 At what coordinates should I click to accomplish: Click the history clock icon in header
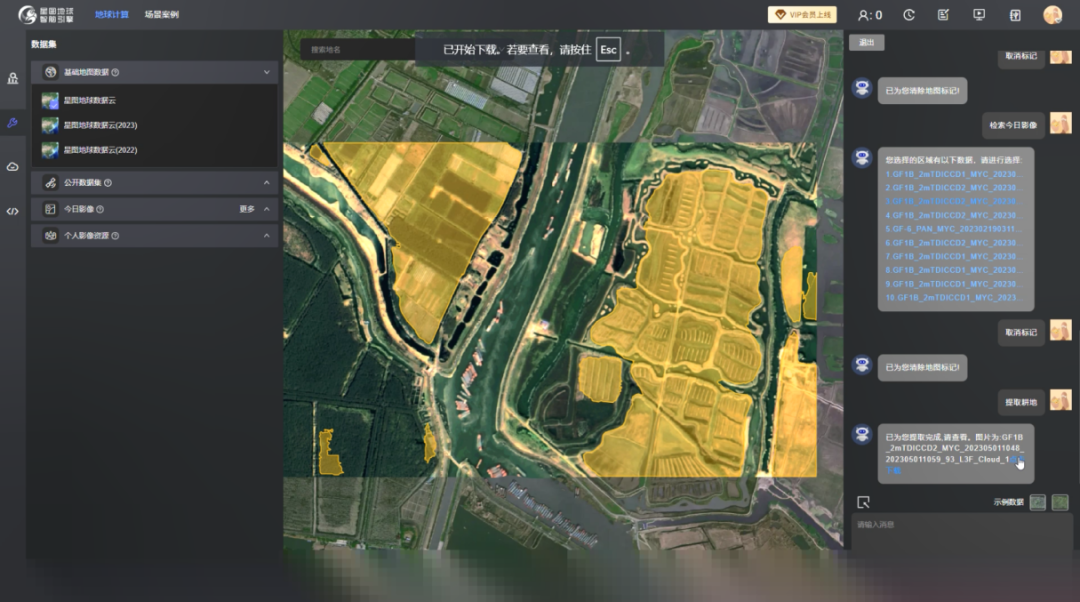pyautogui.click(x=909, y=15)
